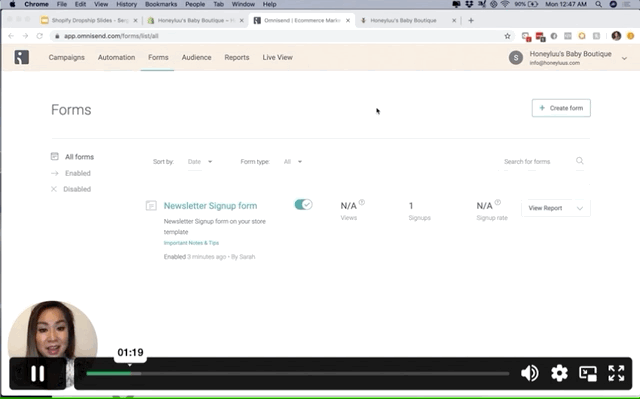Click the Create form button
Image resolution: width=640 pixels, height=399 pixels.
[561, 108]
